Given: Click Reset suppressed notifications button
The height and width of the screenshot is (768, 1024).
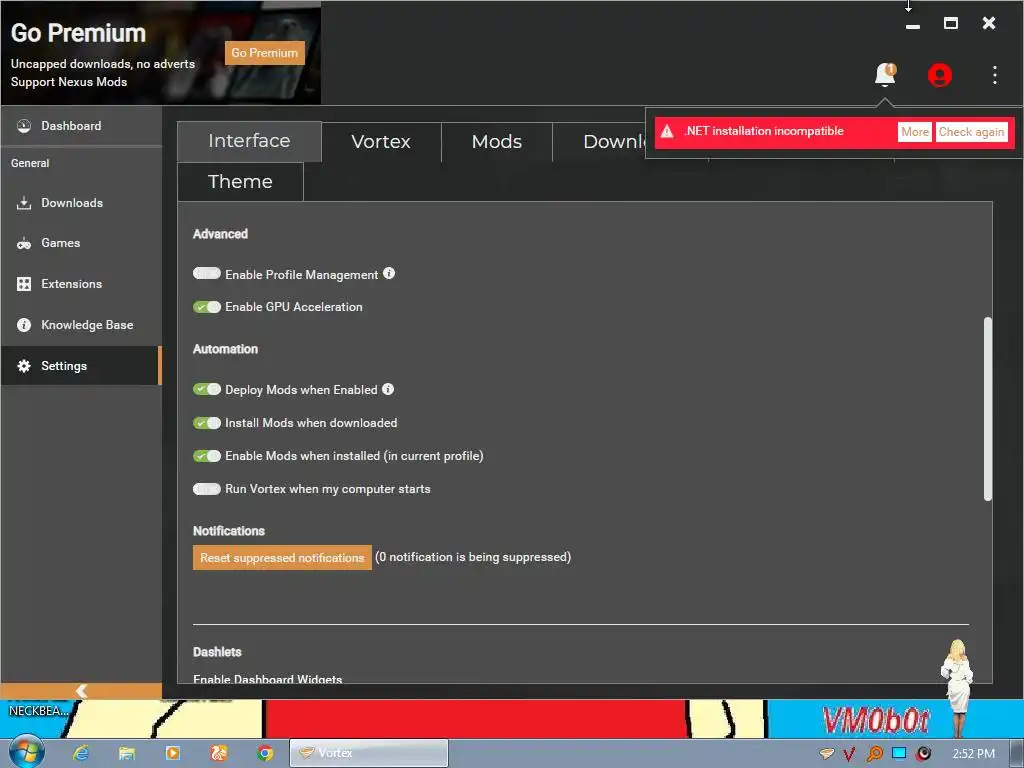Looking at the screenshot, I should click(x=281, y=558).
